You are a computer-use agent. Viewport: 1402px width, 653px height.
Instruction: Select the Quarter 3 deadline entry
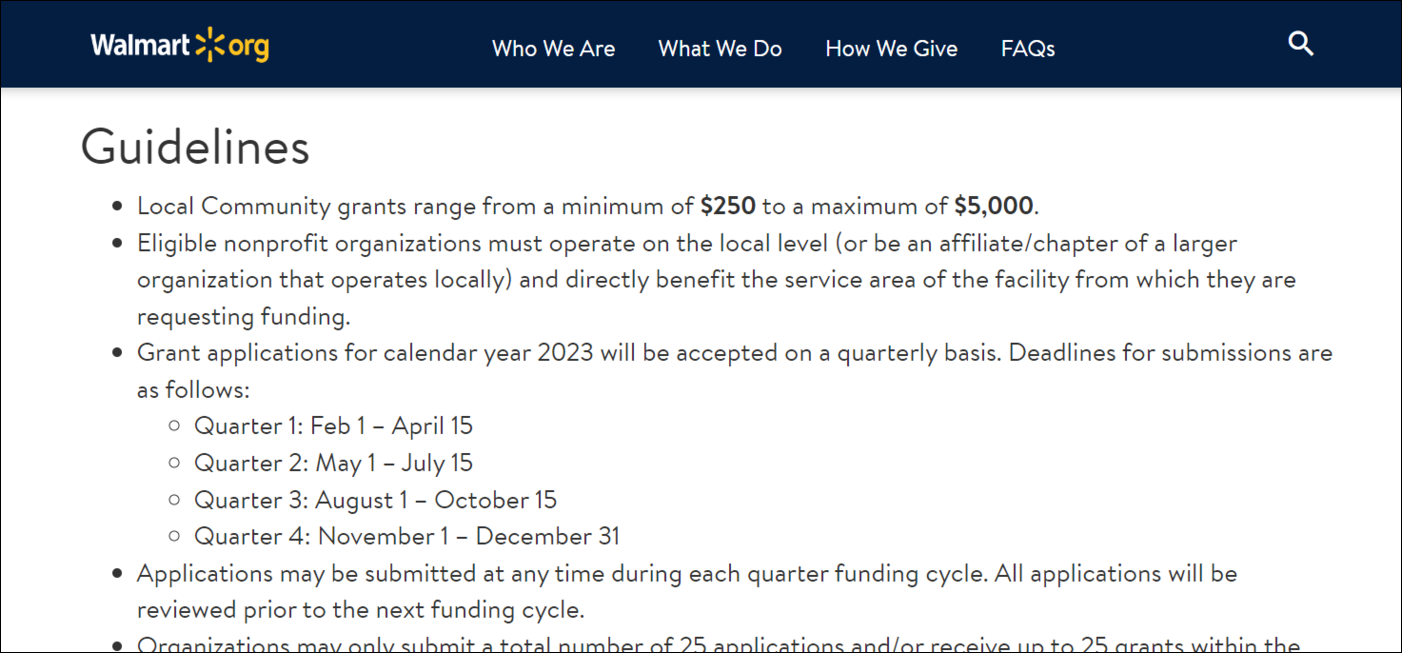(374, 499)
